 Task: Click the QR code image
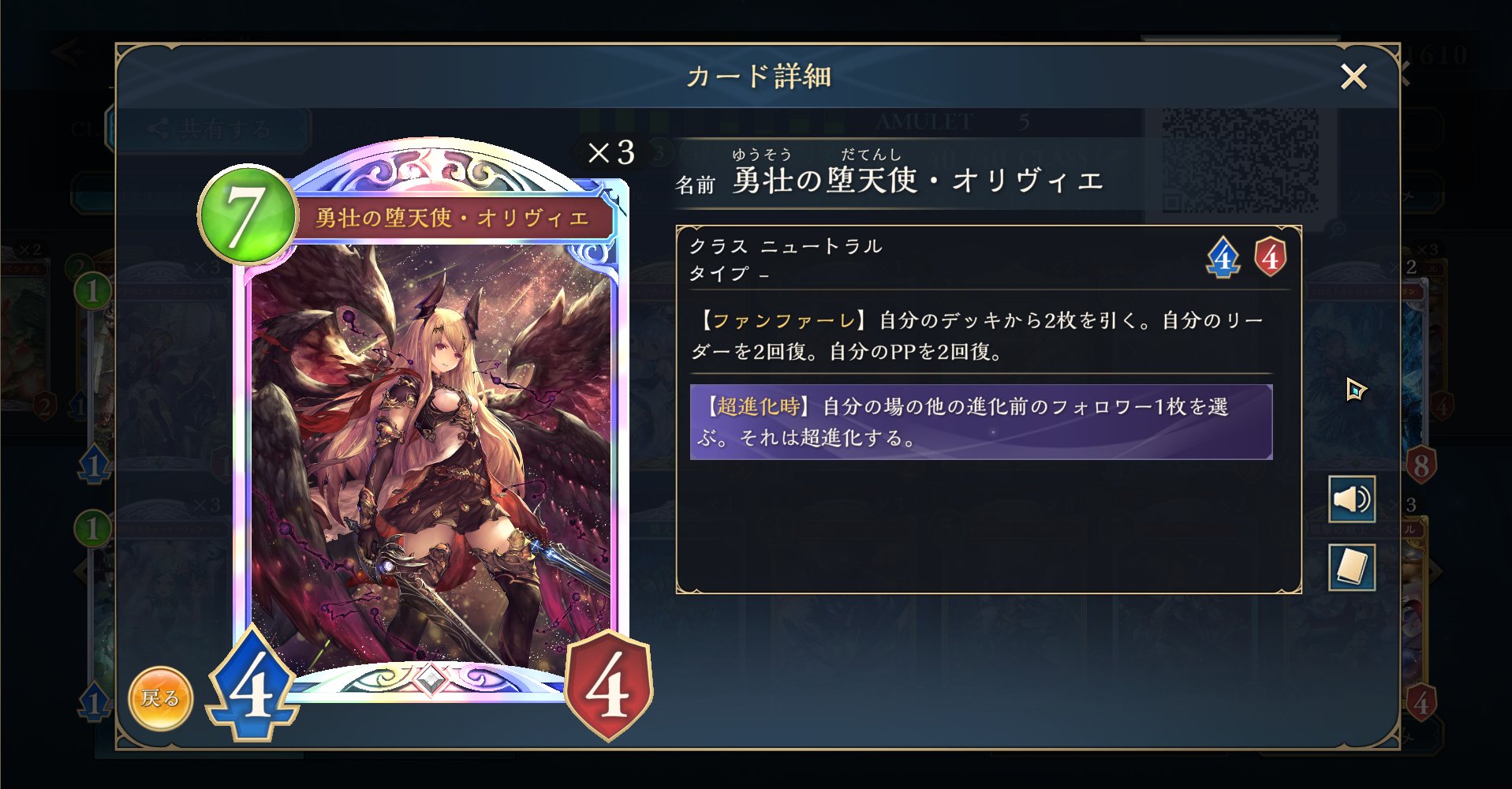coord(1240,160)
